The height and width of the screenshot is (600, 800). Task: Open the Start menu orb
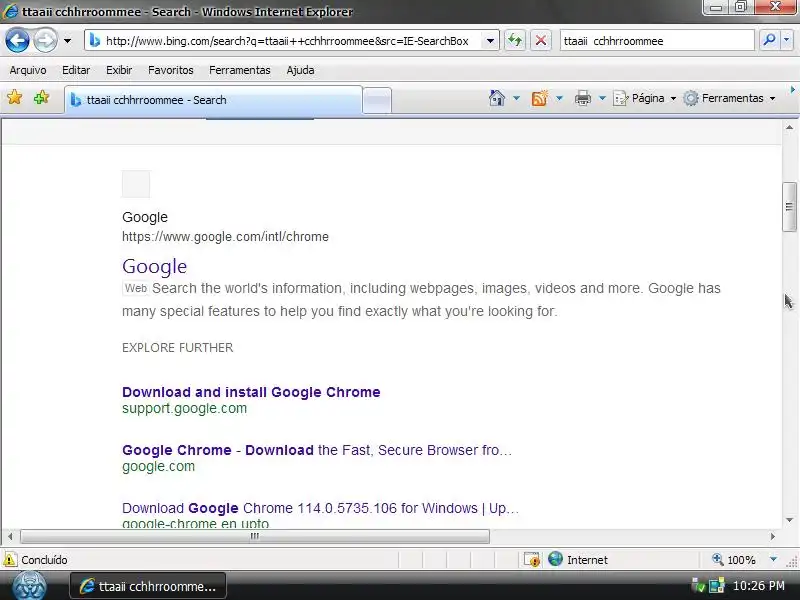pyautogui.click(x=29, y=586)
